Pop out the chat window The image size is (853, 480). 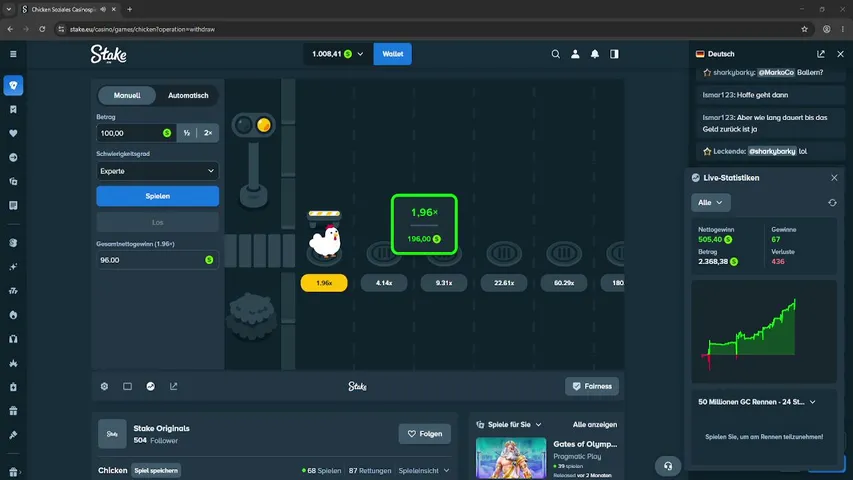(820, 54)
